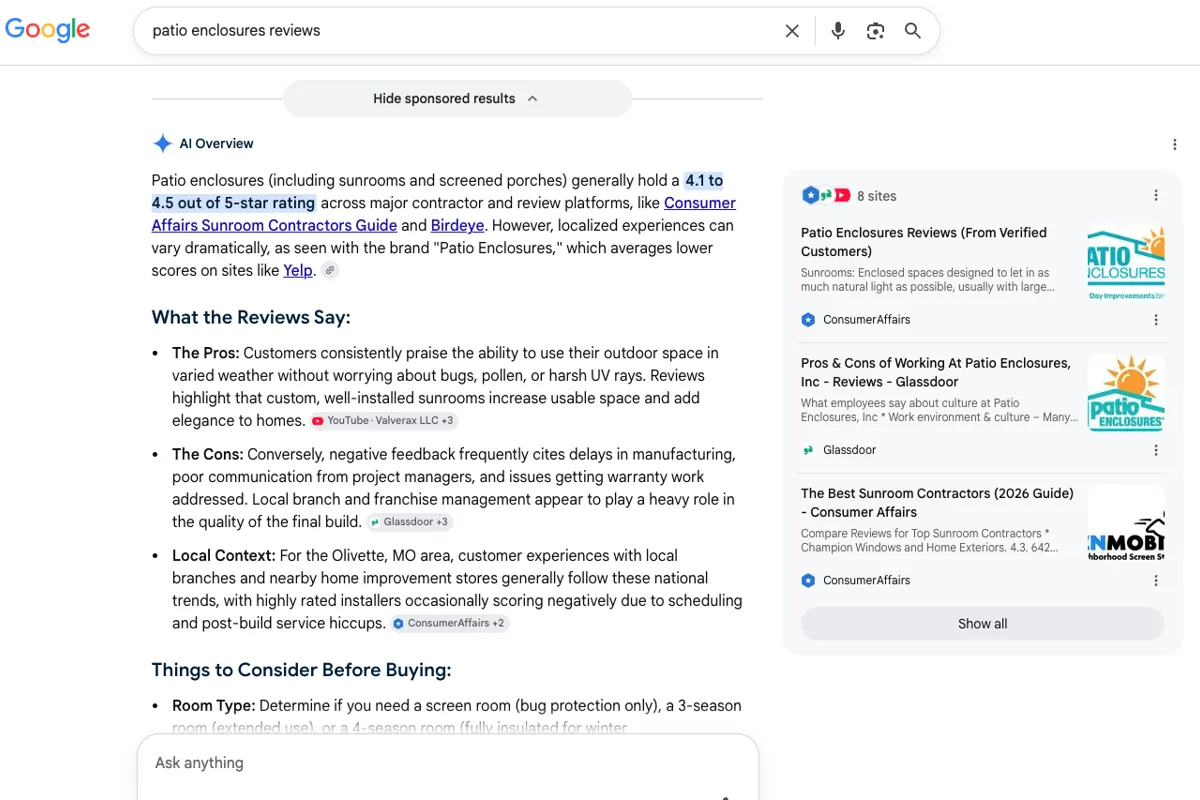Click Things to Consider Before Buying heading
The image size is (1200, 800).
click(x=301, y=670)
